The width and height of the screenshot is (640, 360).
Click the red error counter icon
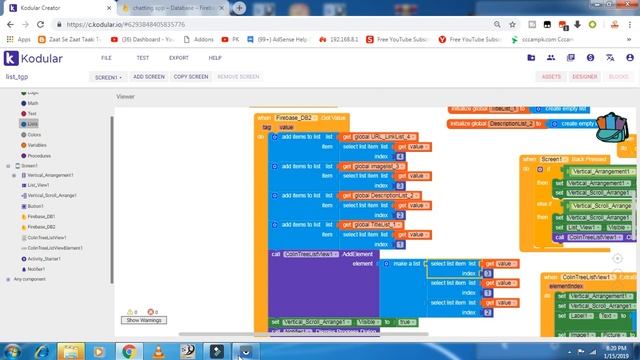pyautogui.click(x=152, y=312)
